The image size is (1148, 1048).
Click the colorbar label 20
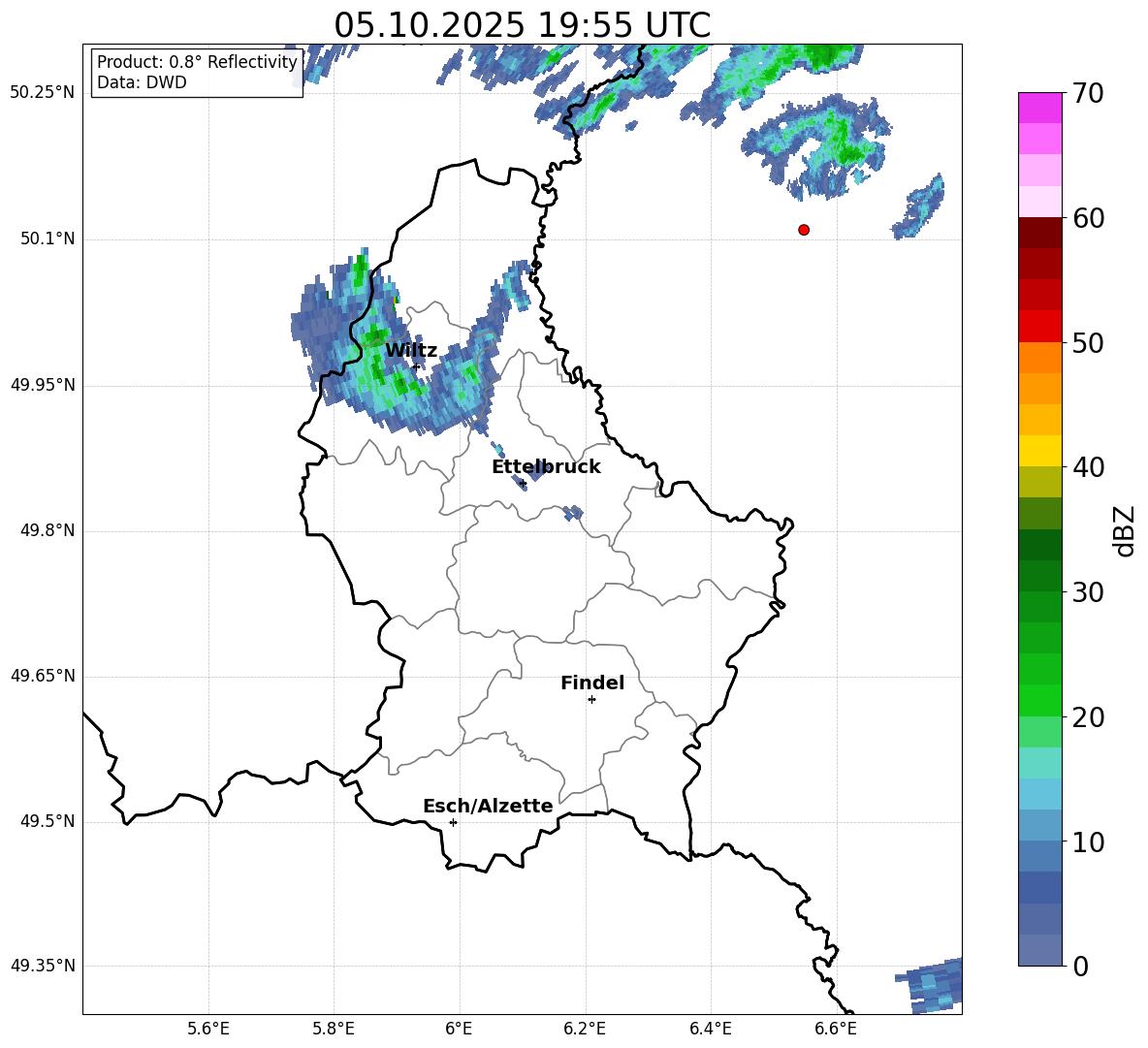point(1088,717)
